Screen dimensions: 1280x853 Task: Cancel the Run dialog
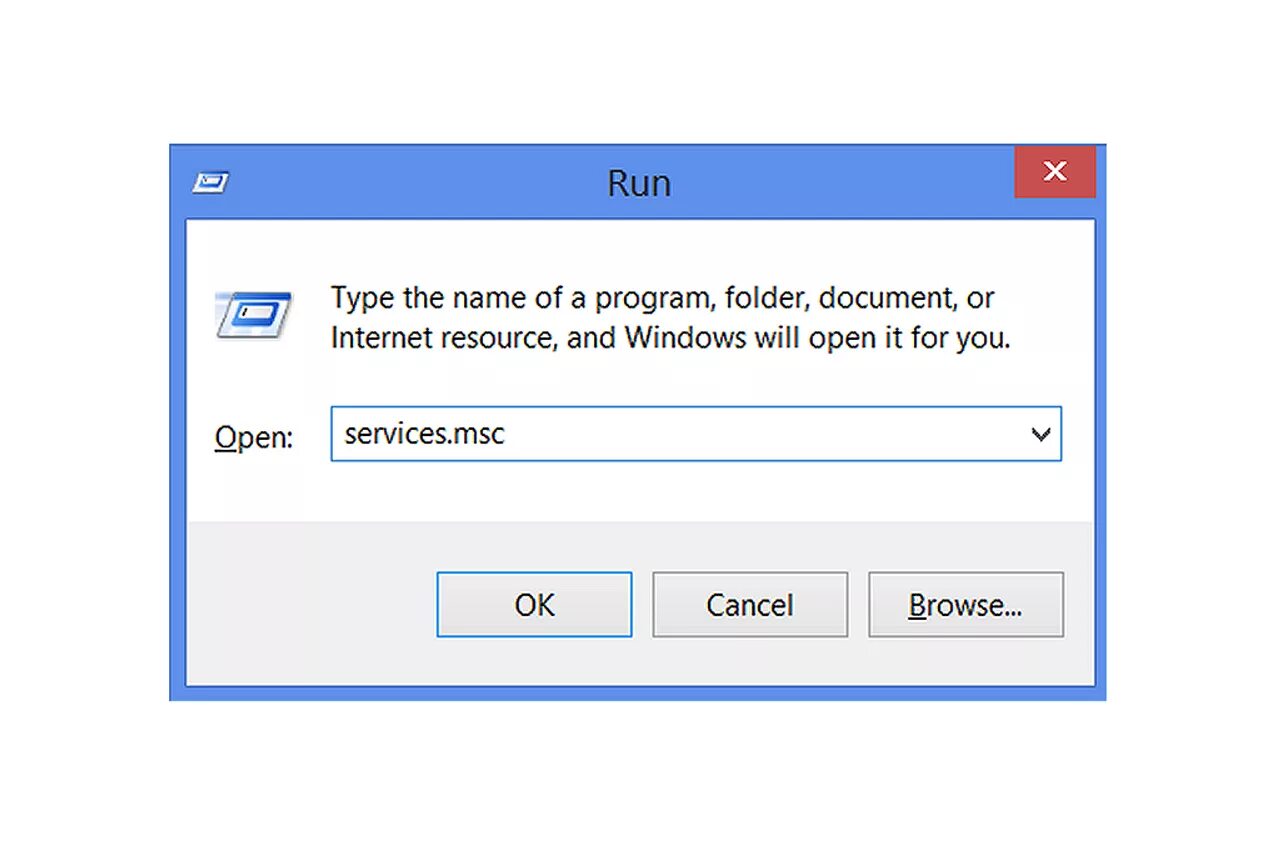click(x=750, y=604)
